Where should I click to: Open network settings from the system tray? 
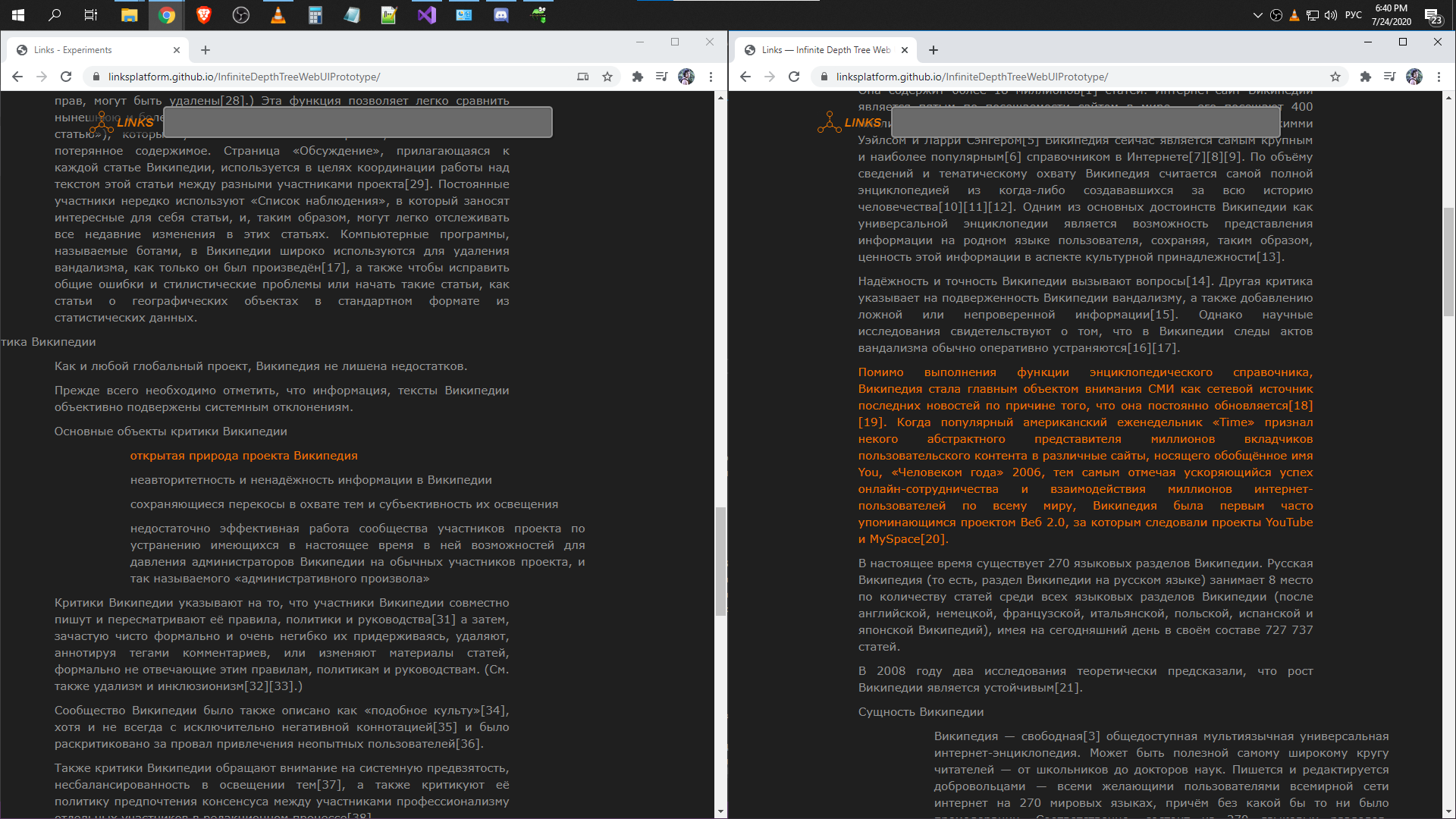1313,15
